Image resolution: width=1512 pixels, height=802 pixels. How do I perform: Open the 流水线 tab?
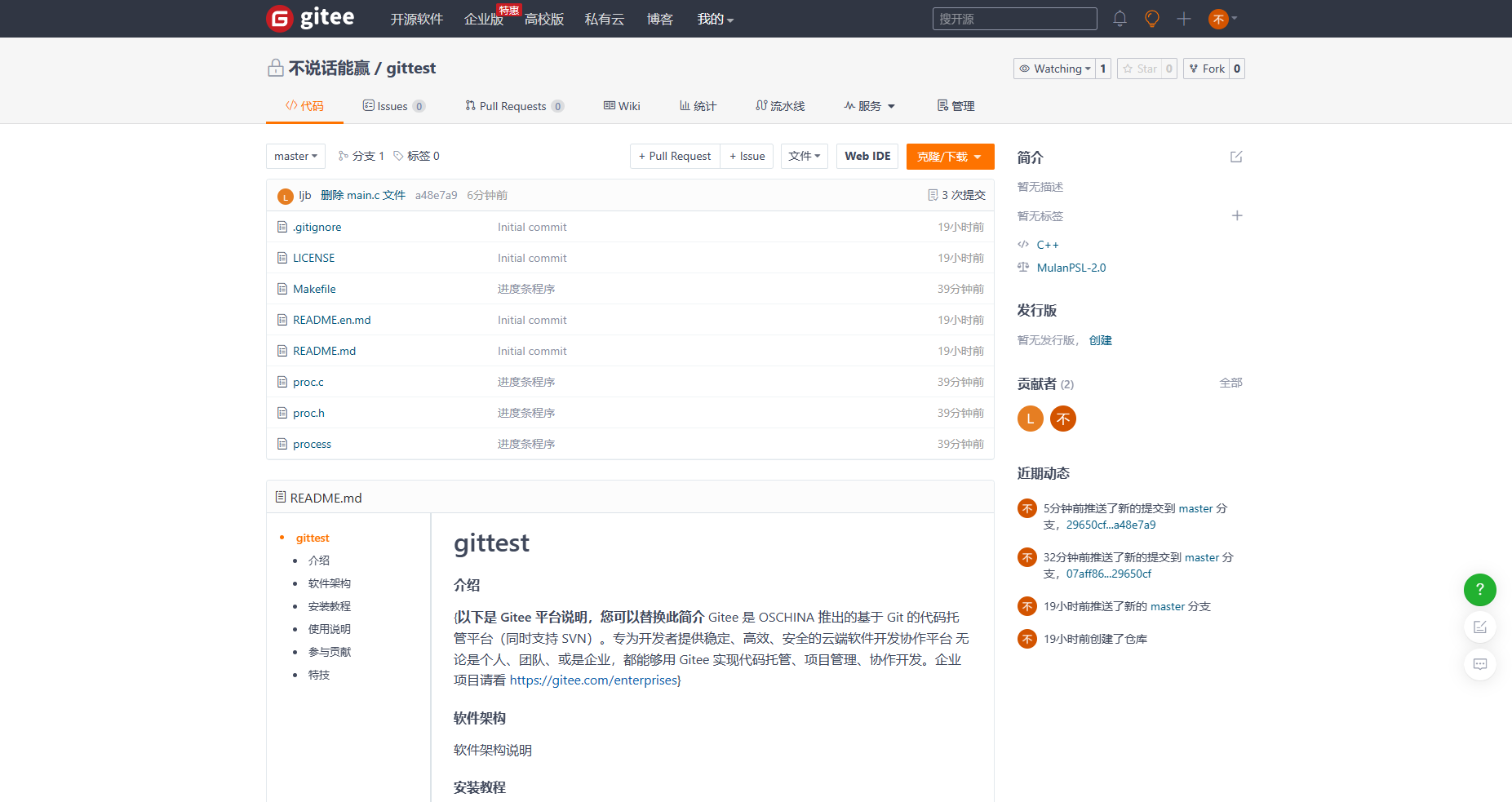780,106
